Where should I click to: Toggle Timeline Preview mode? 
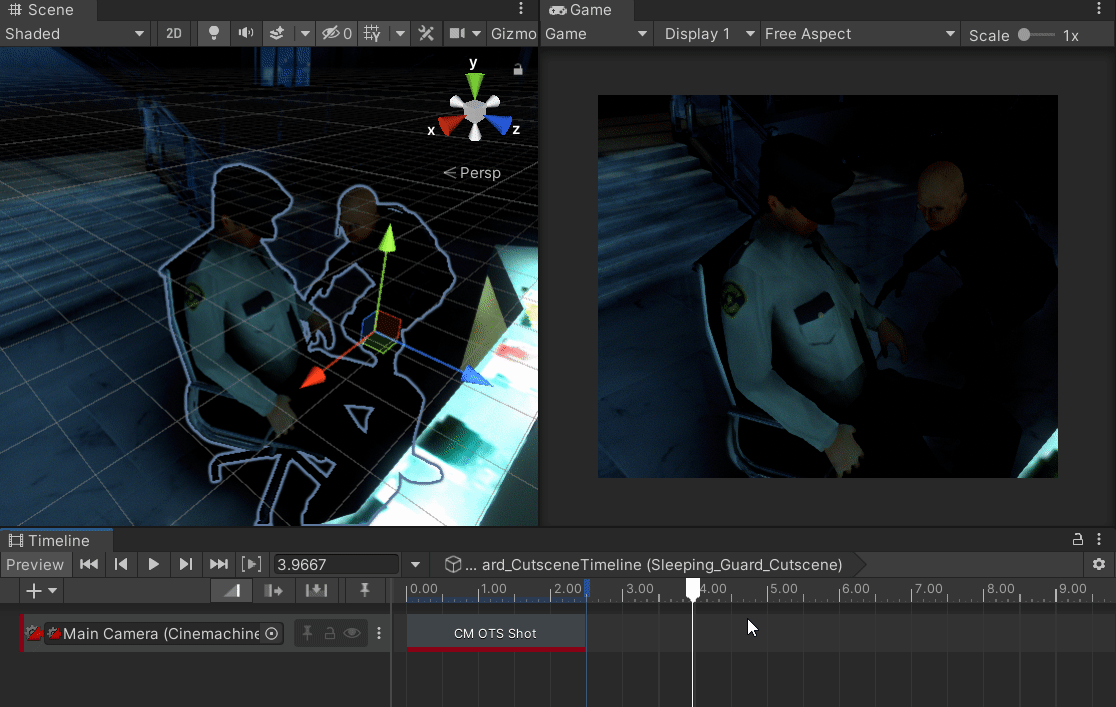point(35,565)
